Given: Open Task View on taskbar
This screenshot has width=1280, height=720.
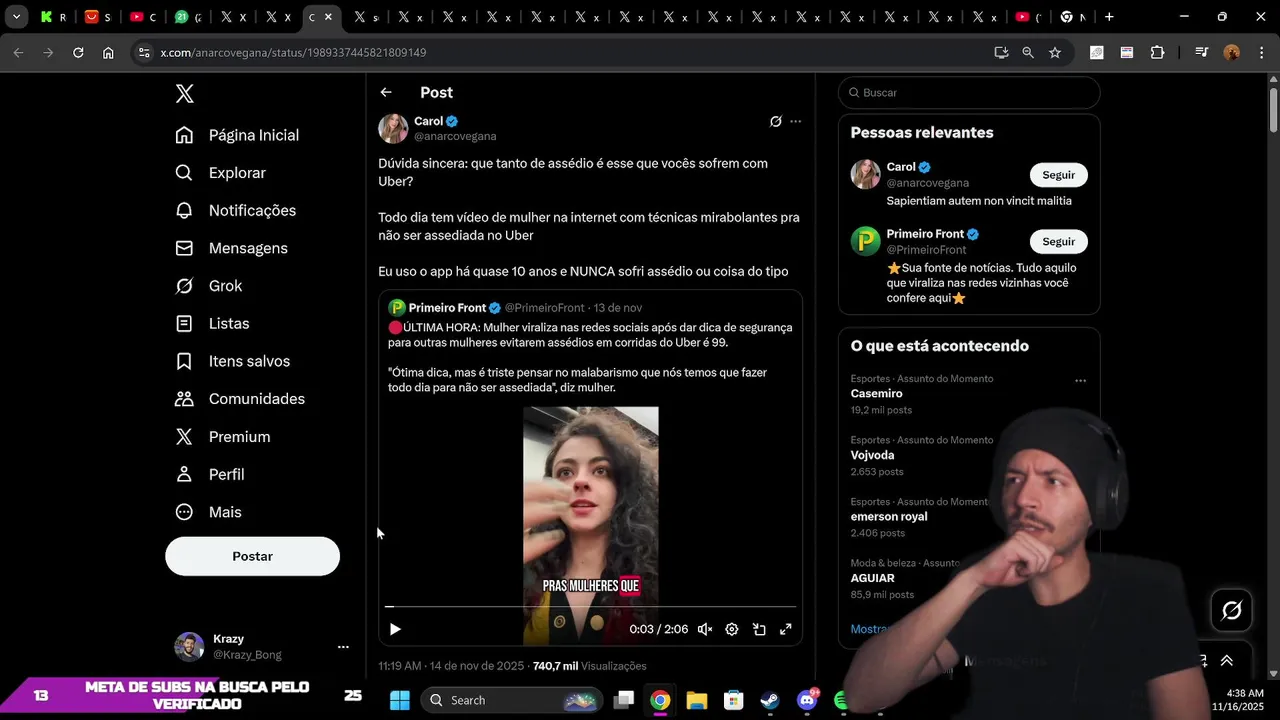Looking at the screenshot, I should tap(624, 700).
